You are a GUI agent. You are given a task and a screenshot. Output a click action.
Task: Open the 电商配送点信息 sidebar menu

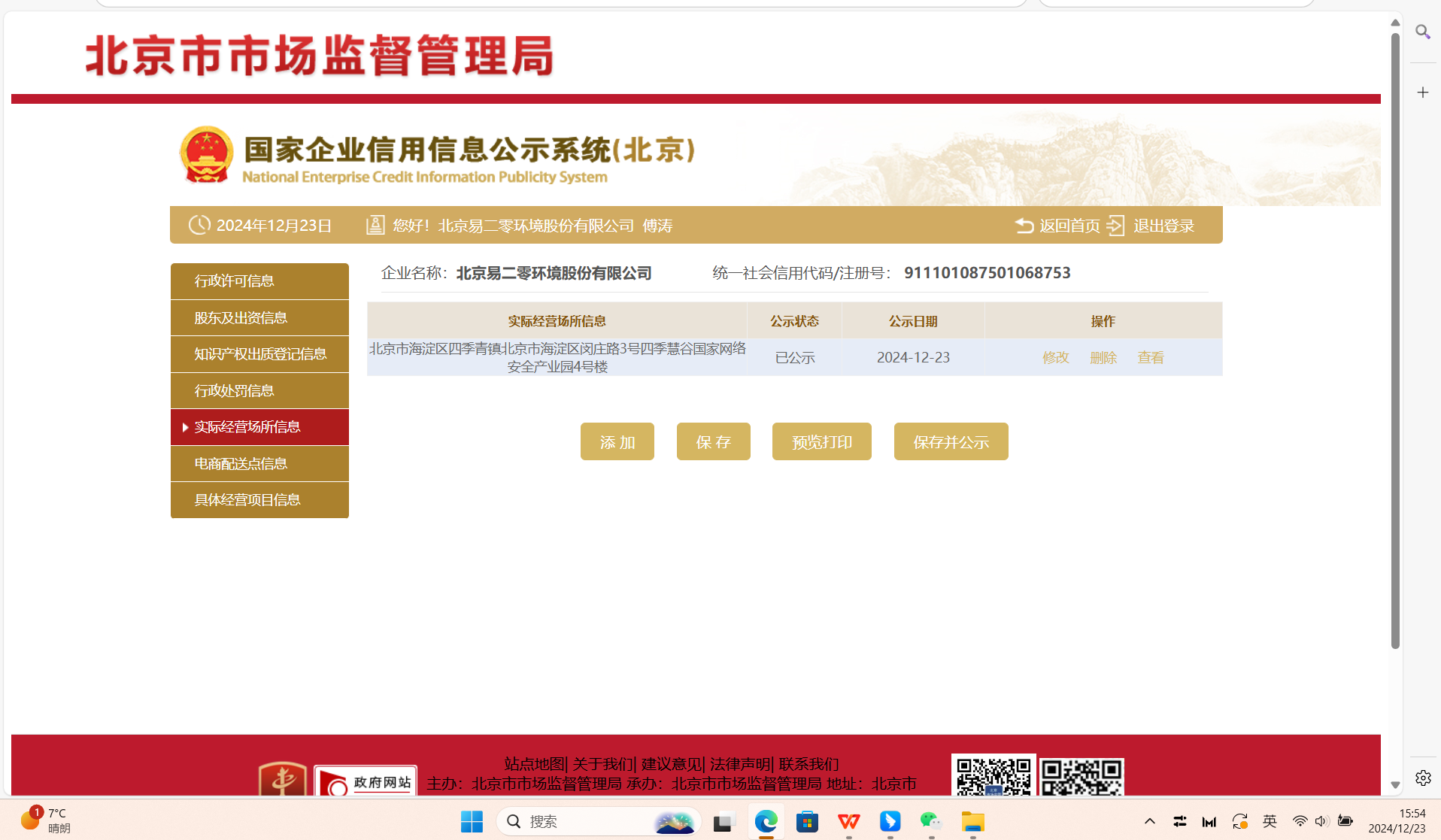tap(259, 463)
